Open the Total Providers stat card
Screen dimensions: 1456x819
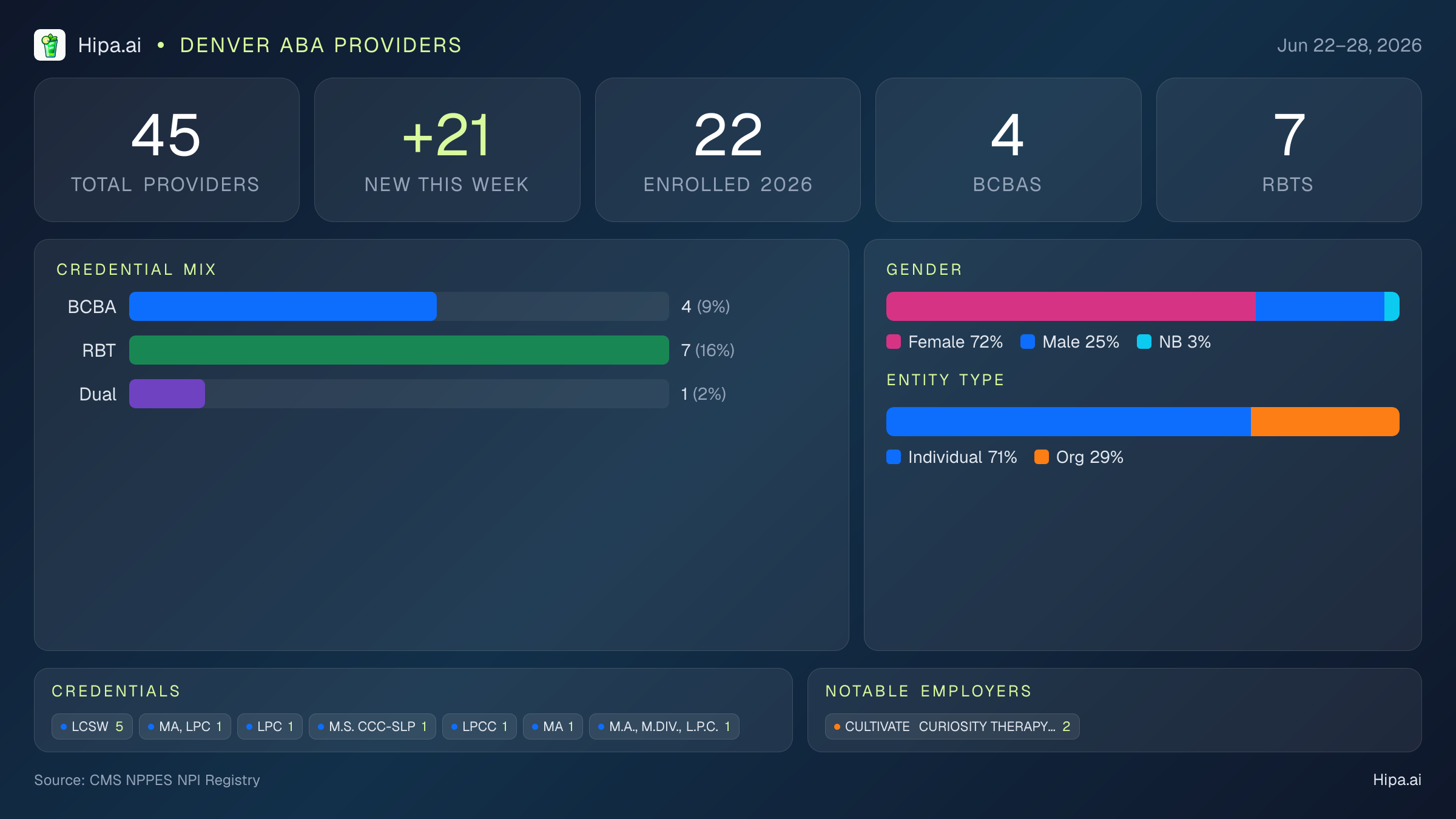pyautogui.click(x=167, y=150)
